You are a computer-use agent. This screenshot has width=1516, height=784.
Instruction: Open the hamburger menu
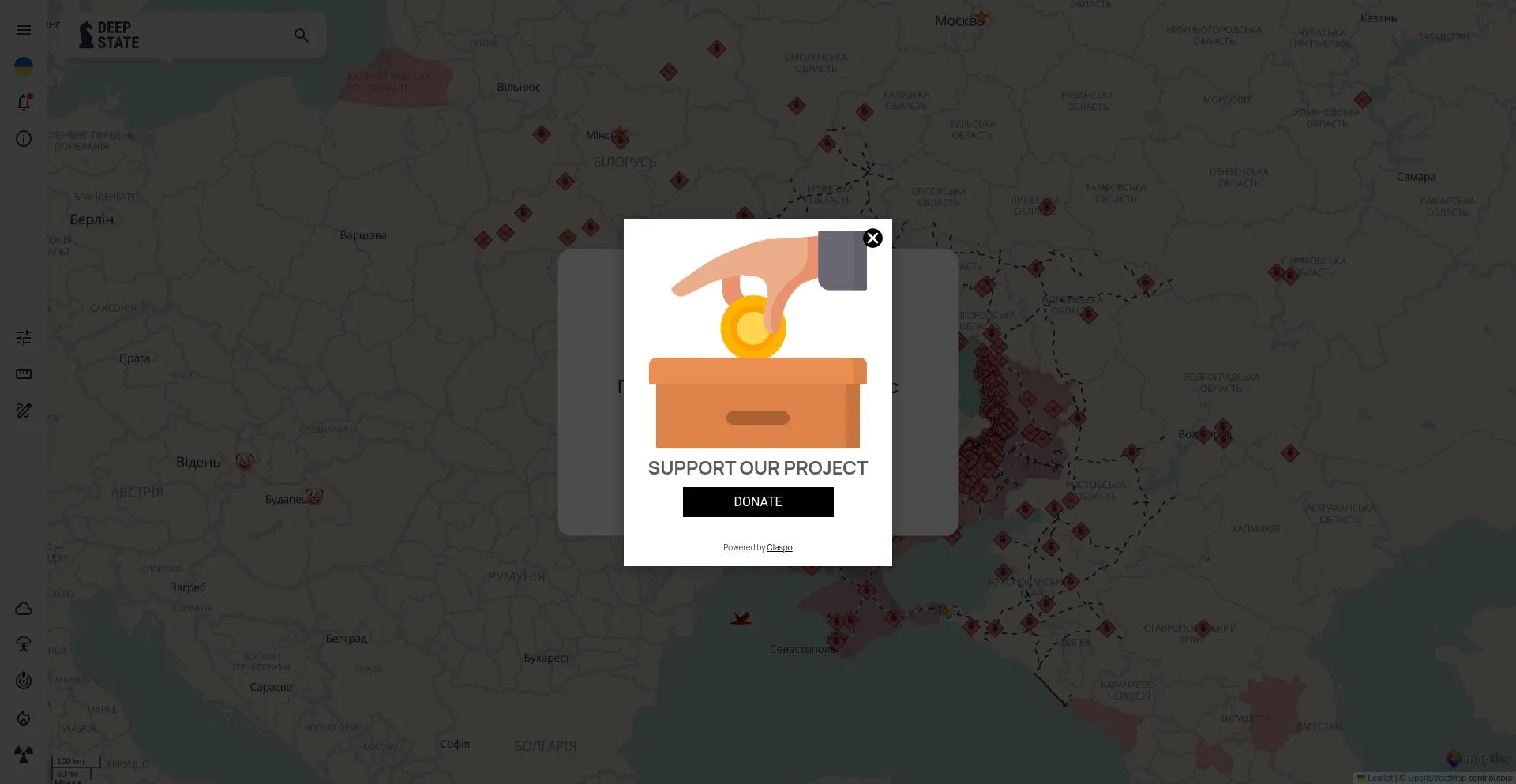(24, 30)
